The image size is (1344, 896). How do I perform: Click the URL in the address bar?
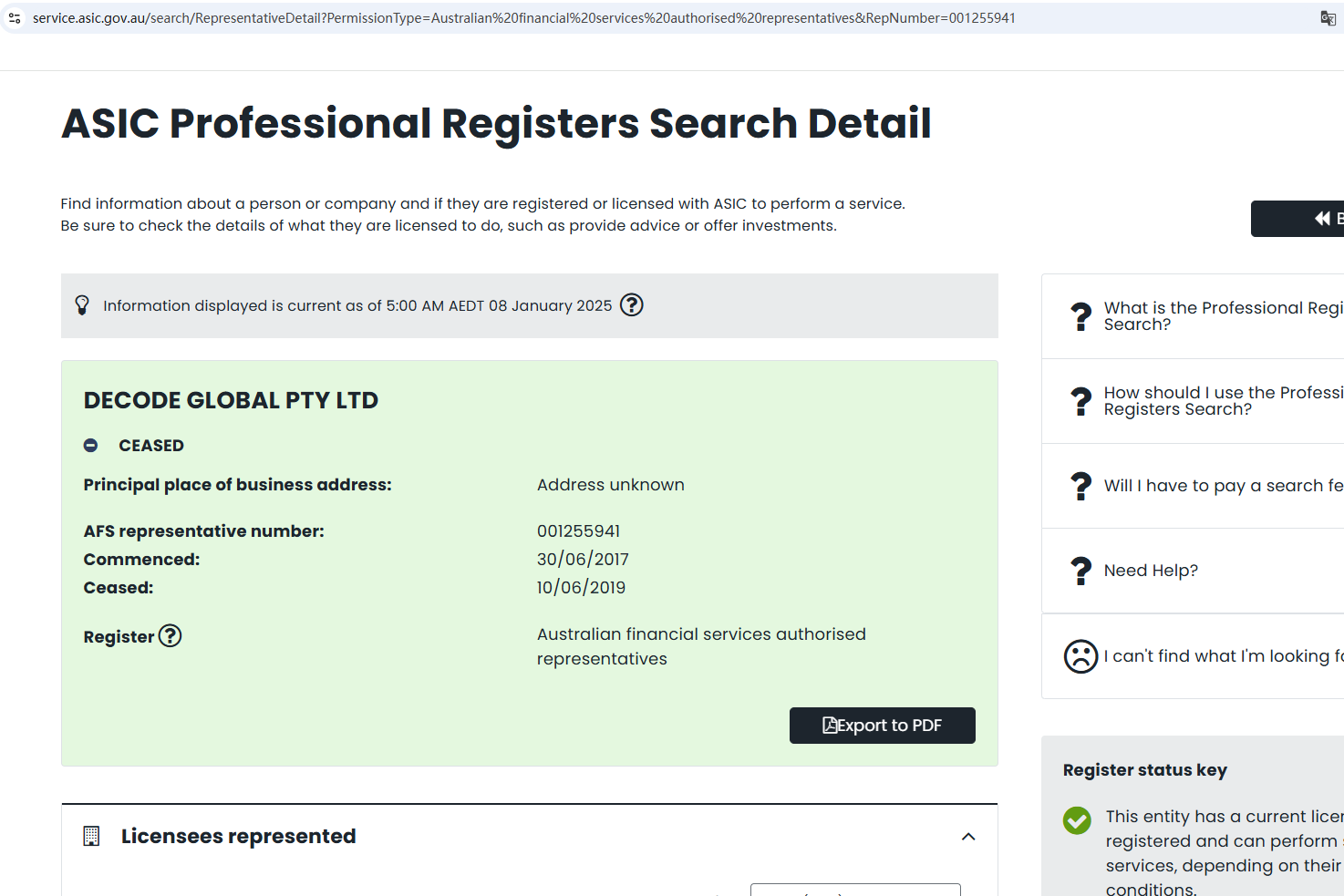click(x=523, y=18)
